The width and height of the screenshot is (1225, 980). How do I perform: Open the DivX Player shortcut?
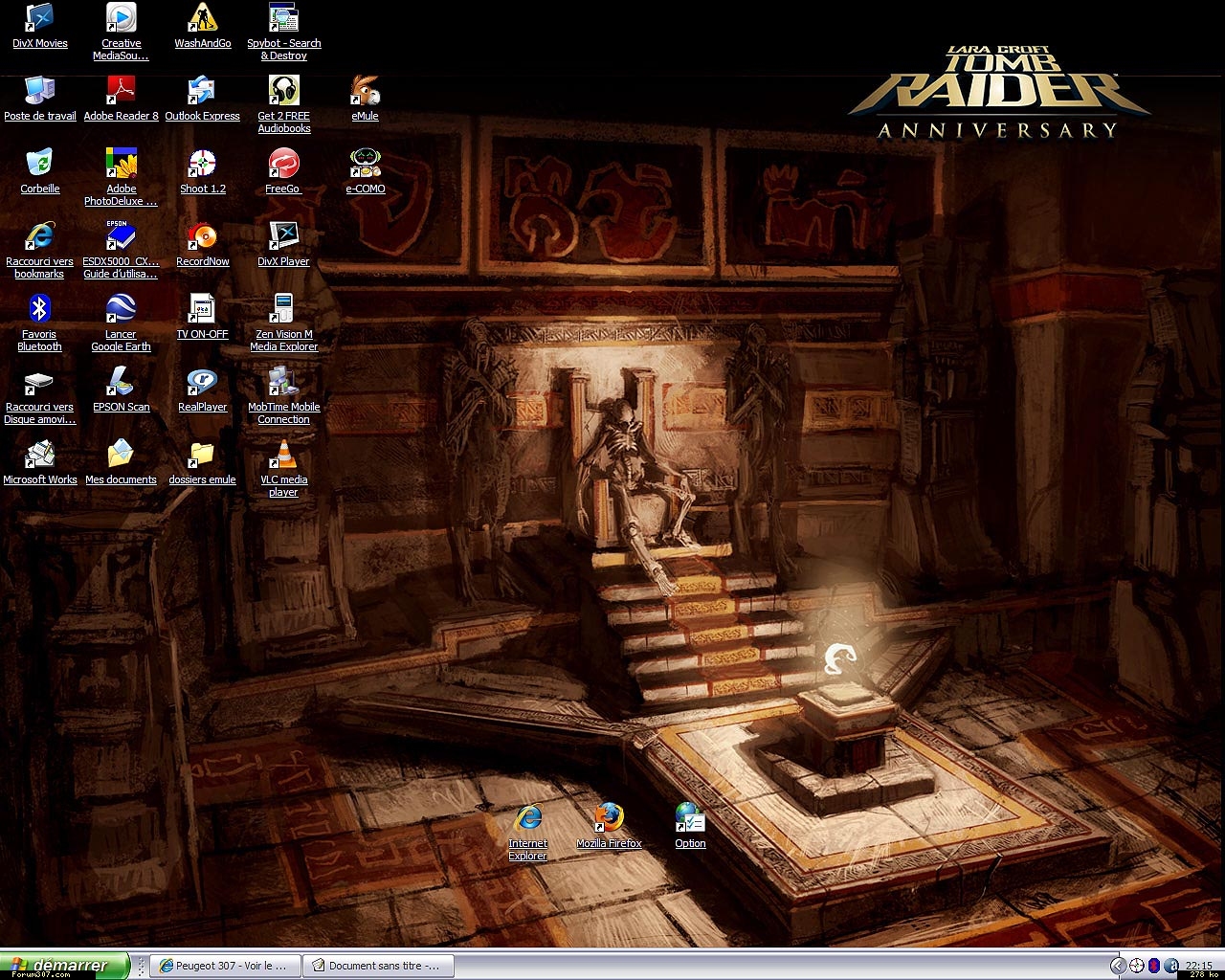[x=284, y=245]
